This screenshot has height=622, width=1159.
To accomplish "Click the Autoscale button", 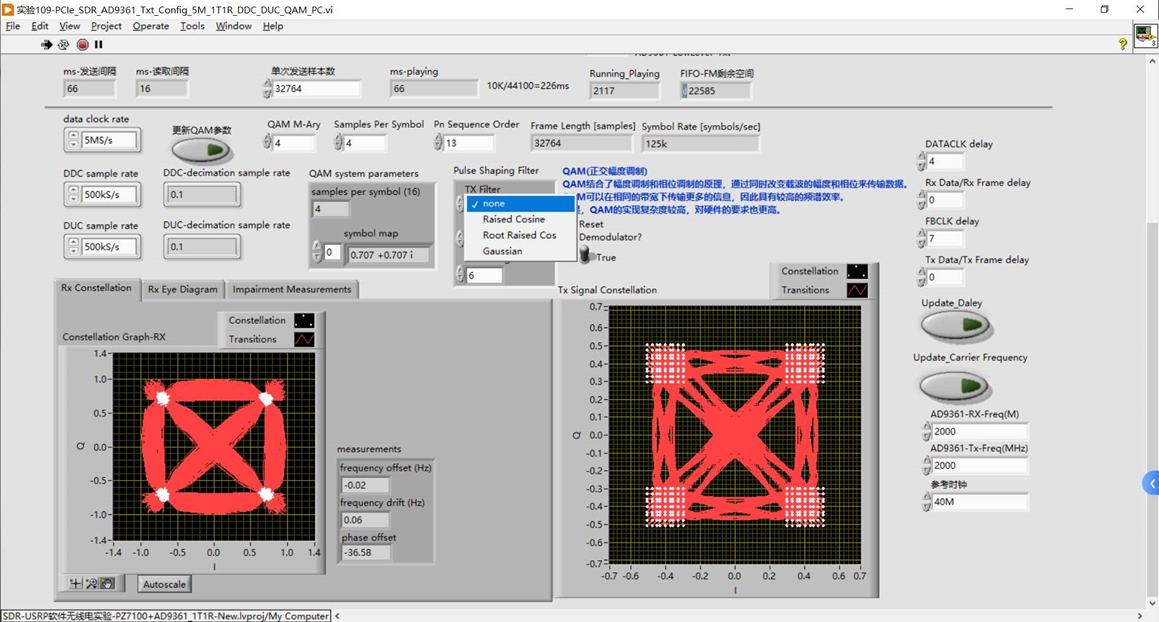I will 164,584.
